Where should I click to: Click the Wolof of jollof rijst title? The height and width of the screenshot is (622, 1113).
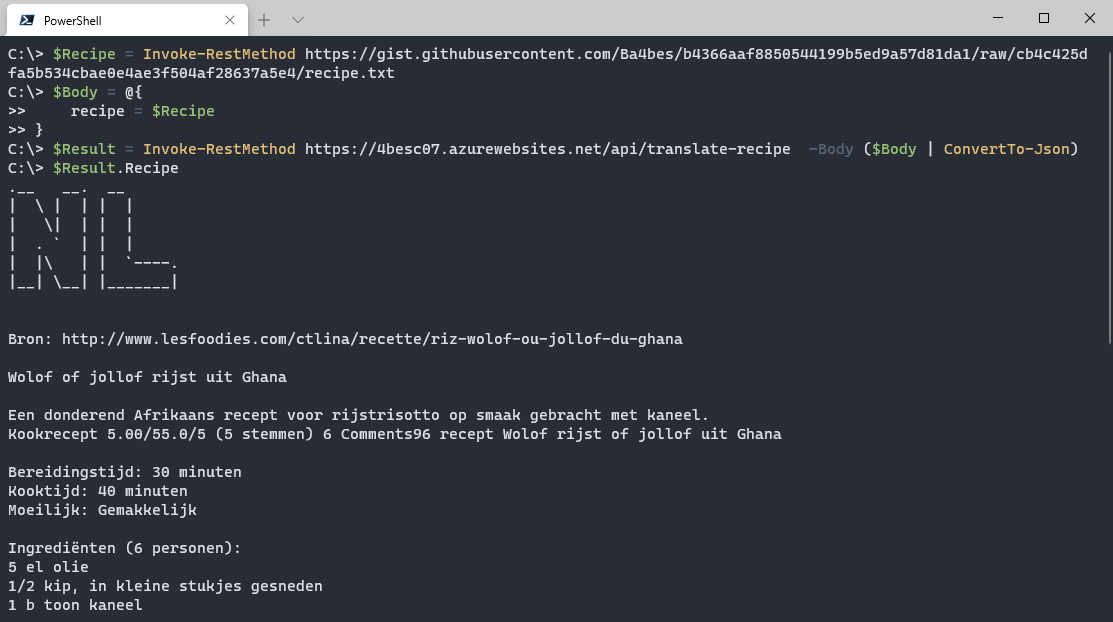147,377
